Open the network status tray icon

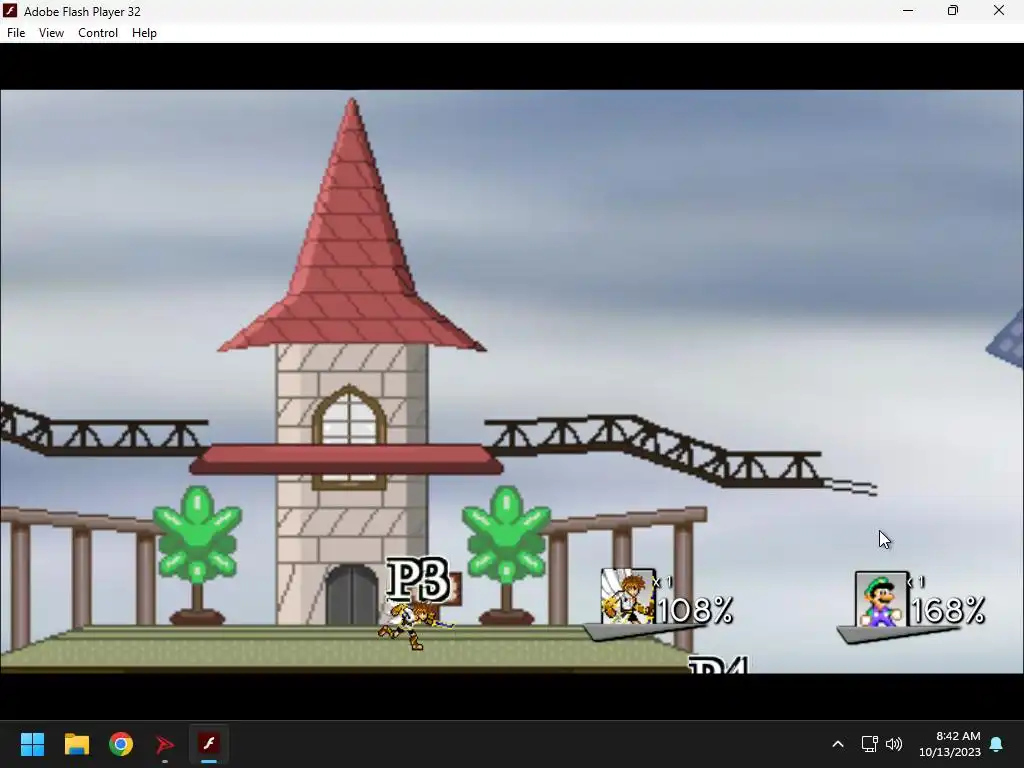tap(869, 744)
